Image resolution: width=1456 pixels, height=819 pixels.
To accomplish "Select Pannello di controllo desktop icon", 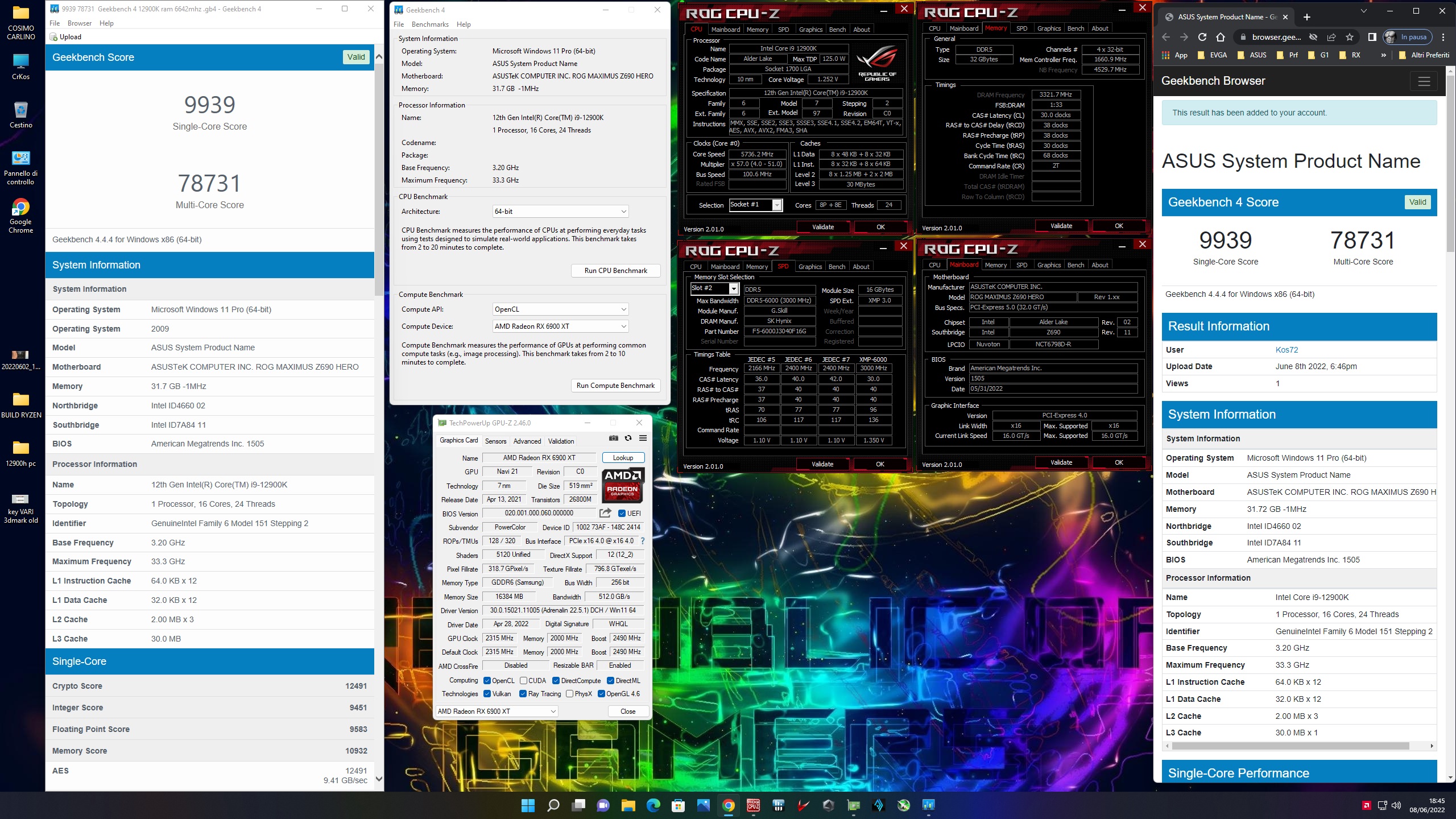I will (21, 168).
